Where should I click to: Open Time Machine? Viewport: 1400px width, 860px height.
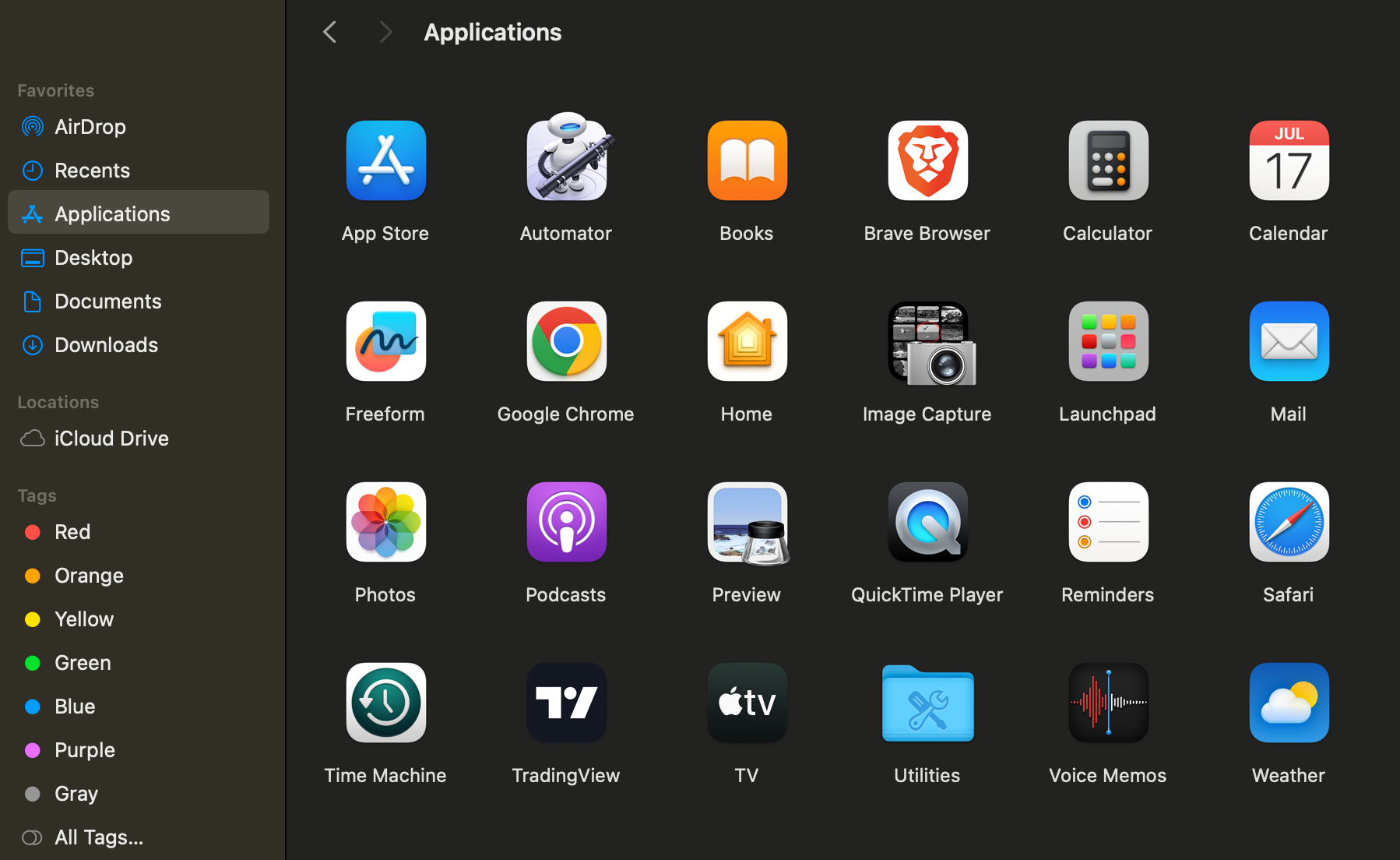(385, 703)
